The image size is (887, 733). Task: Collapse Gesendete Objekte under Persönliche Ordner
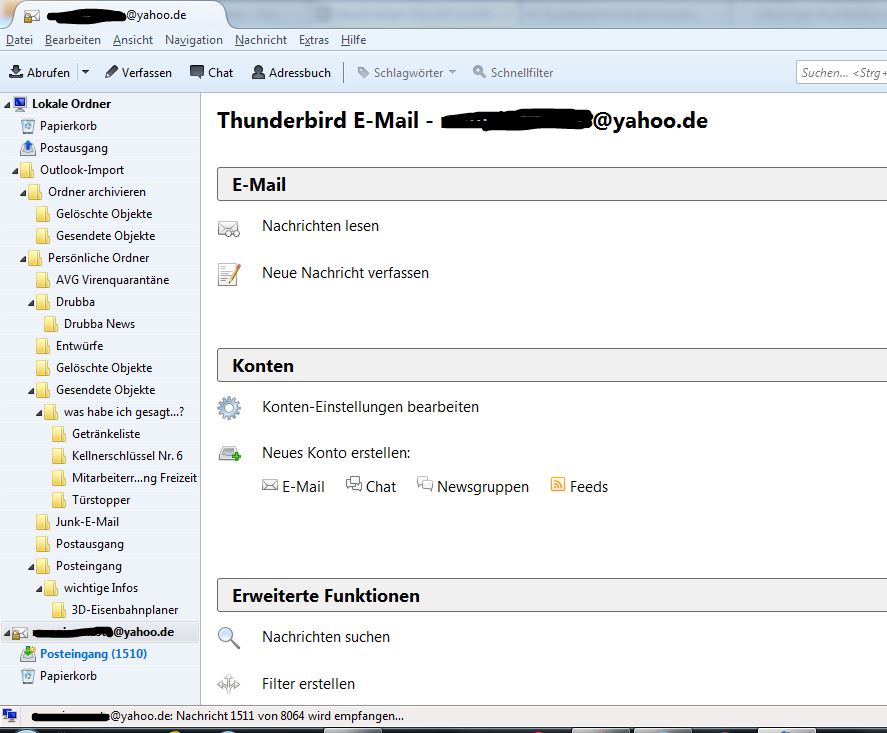coord(31,391)
